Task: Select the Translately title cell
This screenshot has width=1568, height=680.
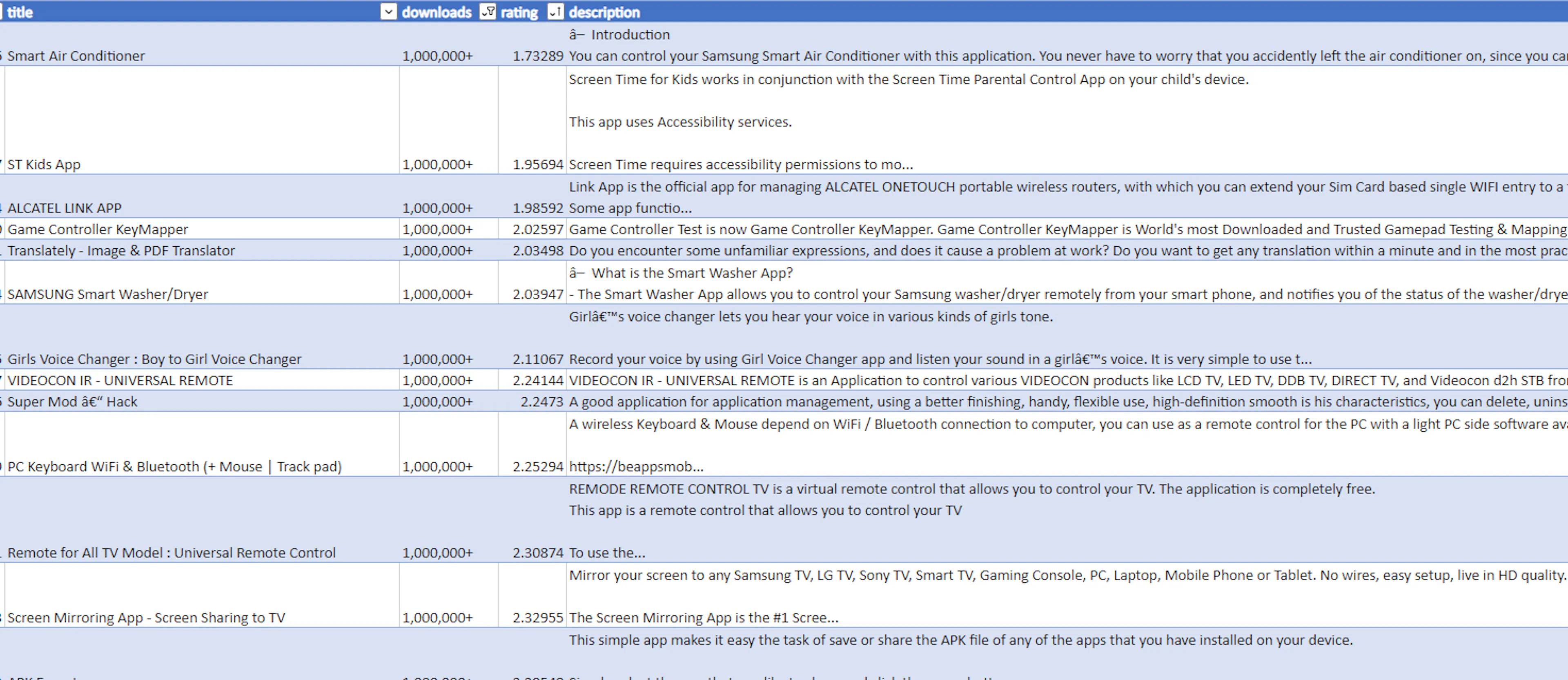Action: [201, 250]
